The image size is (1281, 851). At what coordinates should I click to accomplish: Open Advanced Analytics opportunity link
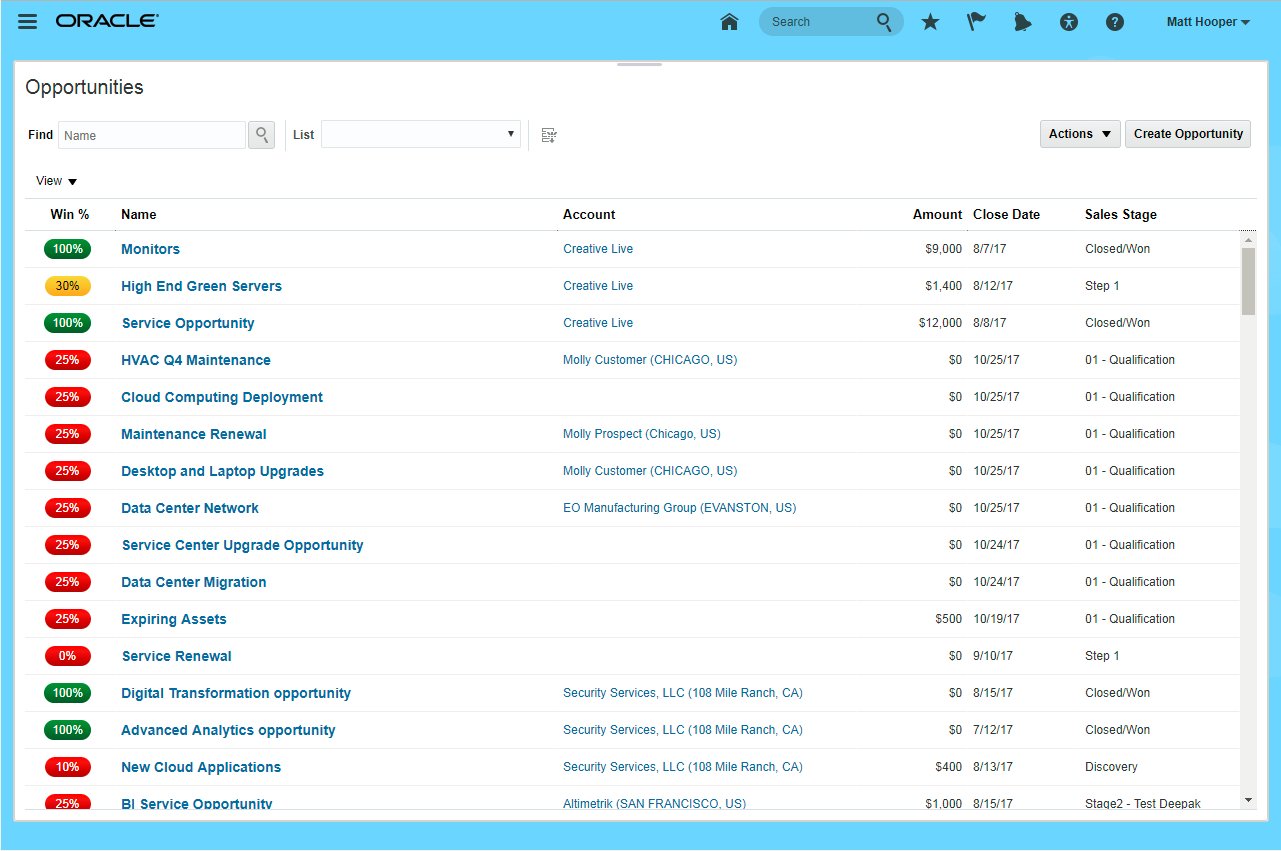228,730
